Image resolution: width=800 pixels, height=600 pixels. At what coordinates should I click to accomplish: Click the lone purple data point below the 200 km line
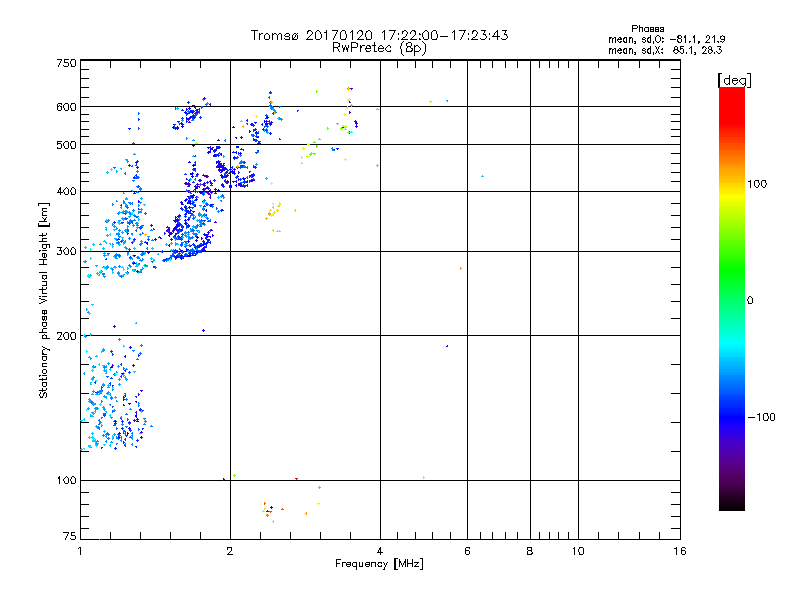447,346
